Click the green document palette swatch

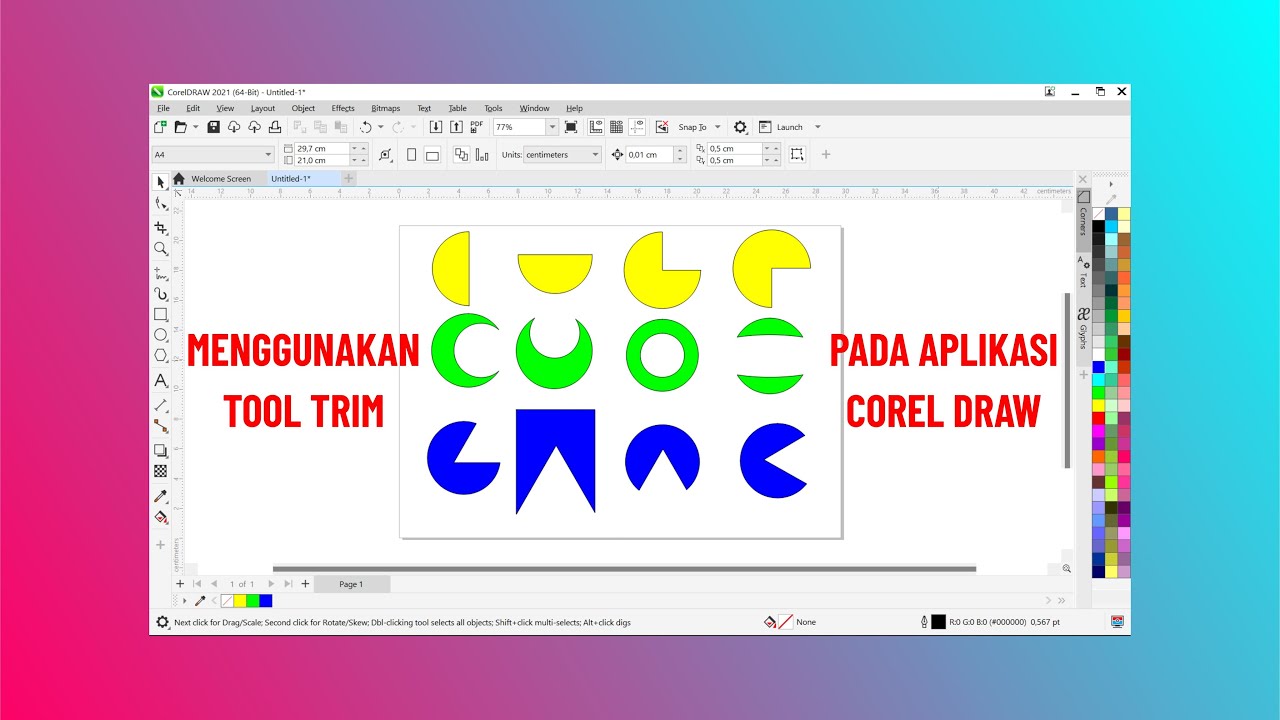(253, 601)
